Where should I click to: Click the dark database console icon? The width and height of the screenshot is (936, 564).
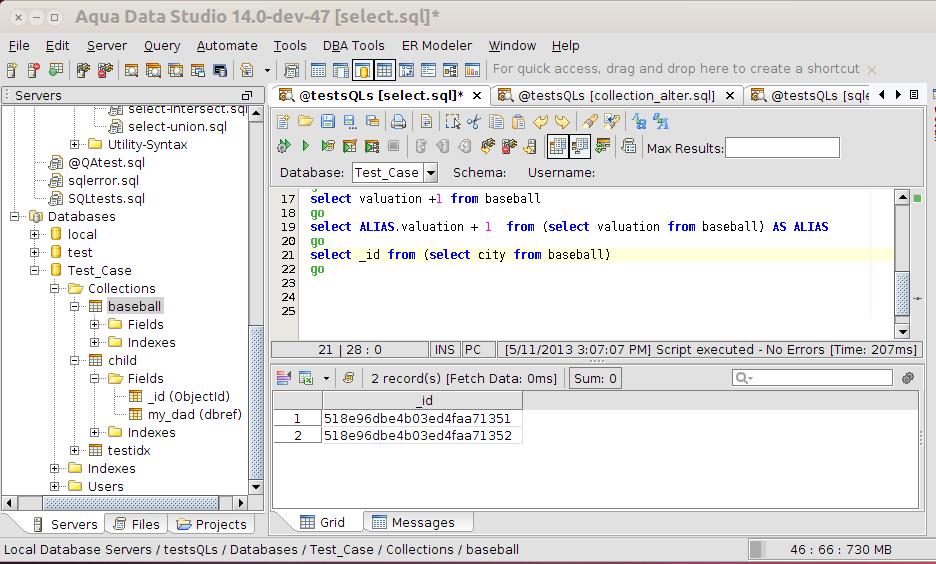[220, 70]
